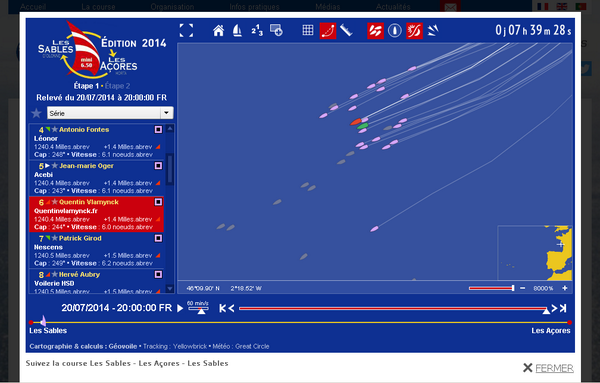Jump to the start of the replay

pos(222,308)
